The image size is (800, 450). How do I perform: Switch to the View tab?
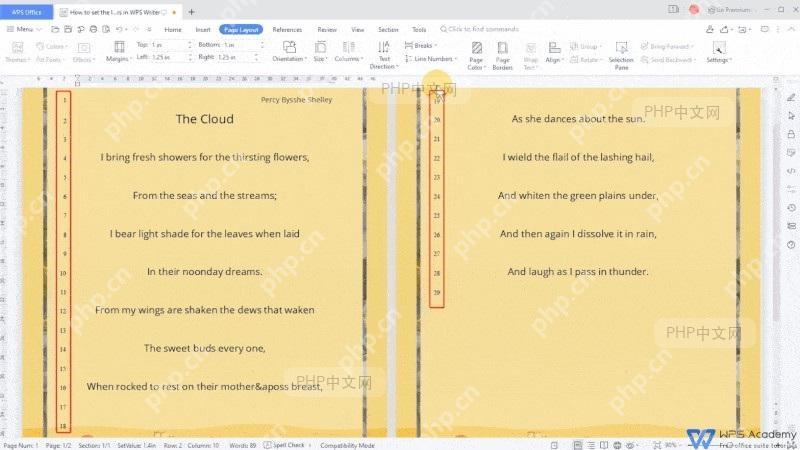[358, 30]
